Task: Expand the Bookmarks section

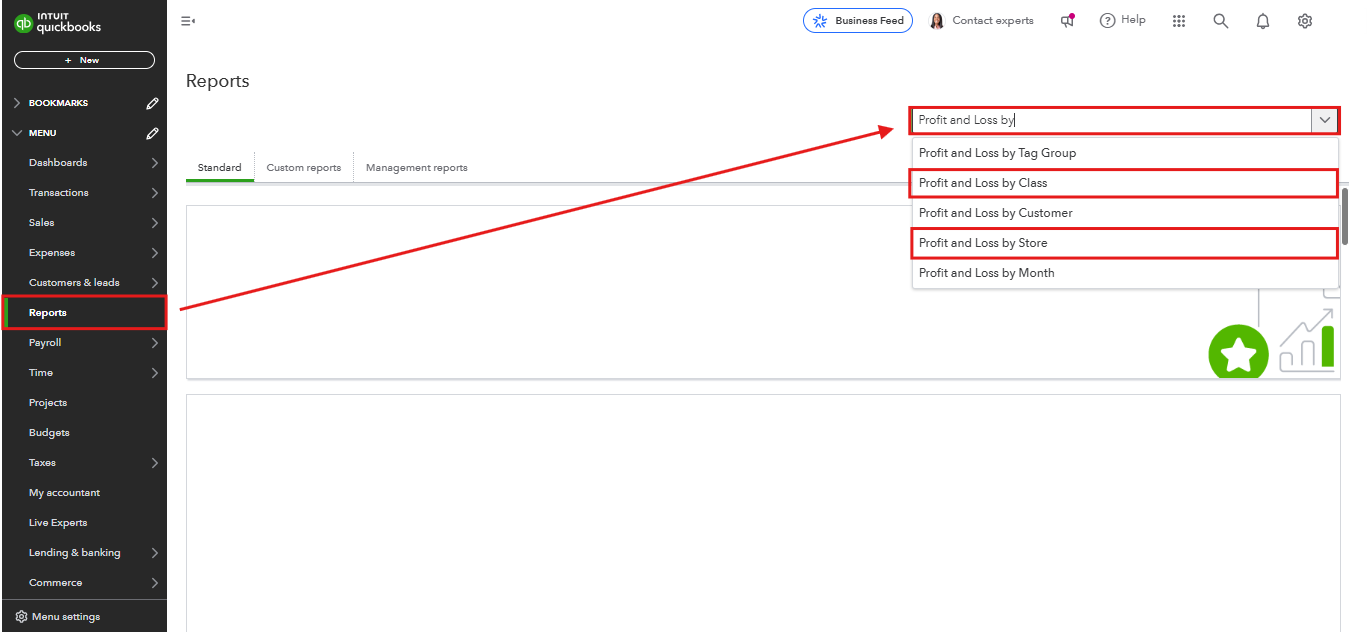Action: (16, 103)
